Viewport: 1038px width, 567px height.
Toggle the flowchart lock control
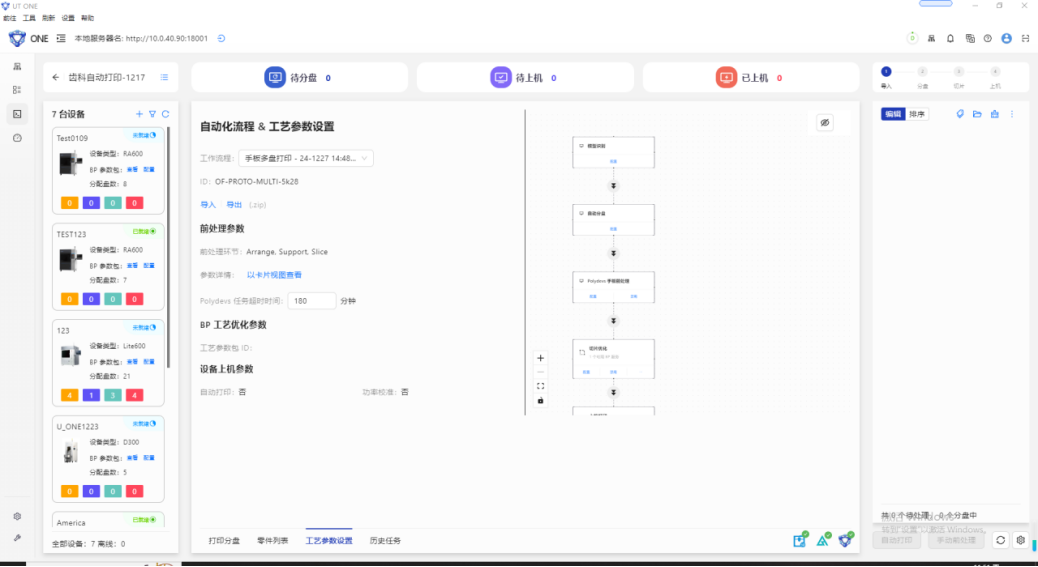541,400
